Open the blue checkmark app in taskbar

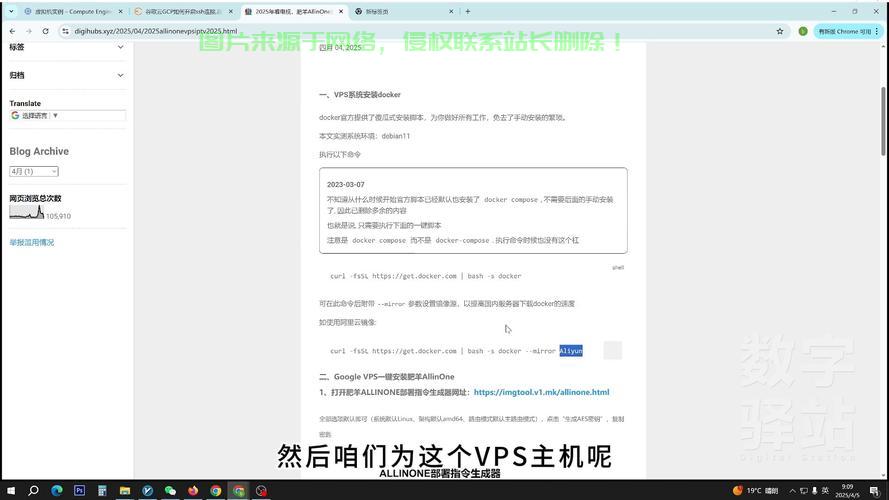click(x=147, y=490)
